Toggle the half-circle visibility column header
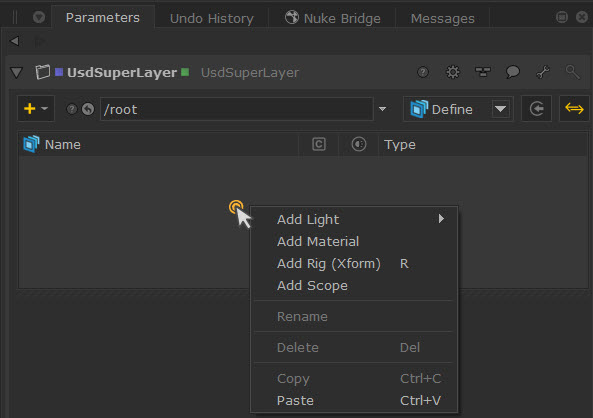The width and height of the screenshot is (593, 418). pyautogui.click(x=359, y=144)
